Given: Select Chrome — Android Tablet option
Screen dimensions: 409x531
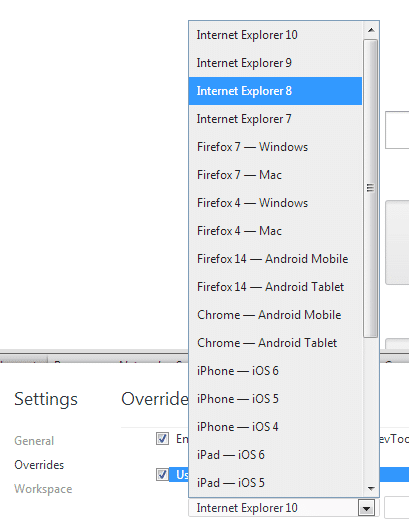Looking at the screenshot, I should coord(275,343).
